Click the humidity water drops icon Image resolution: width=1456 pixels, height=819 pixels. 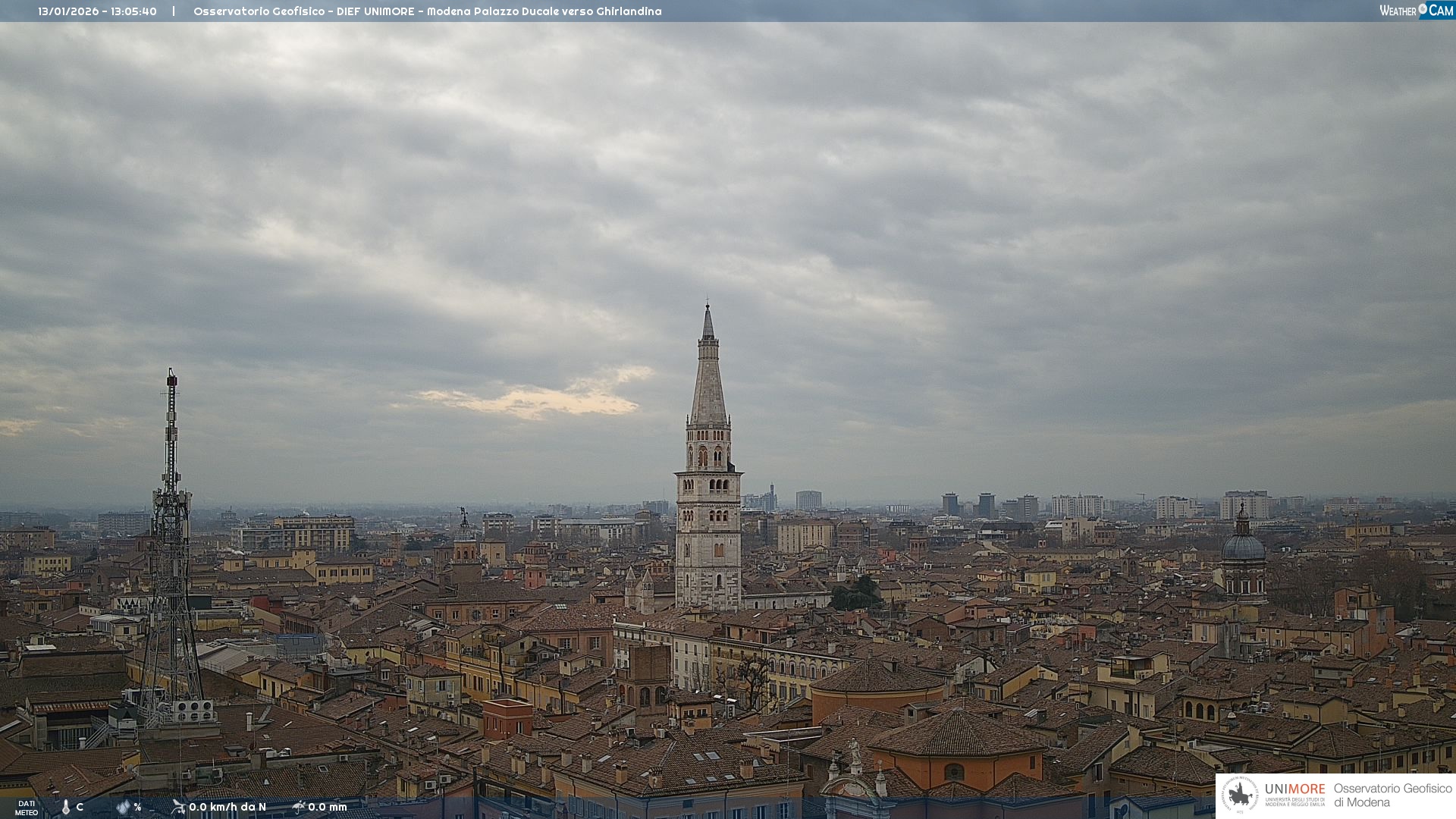pyautogui.click(x=123, y=807)
